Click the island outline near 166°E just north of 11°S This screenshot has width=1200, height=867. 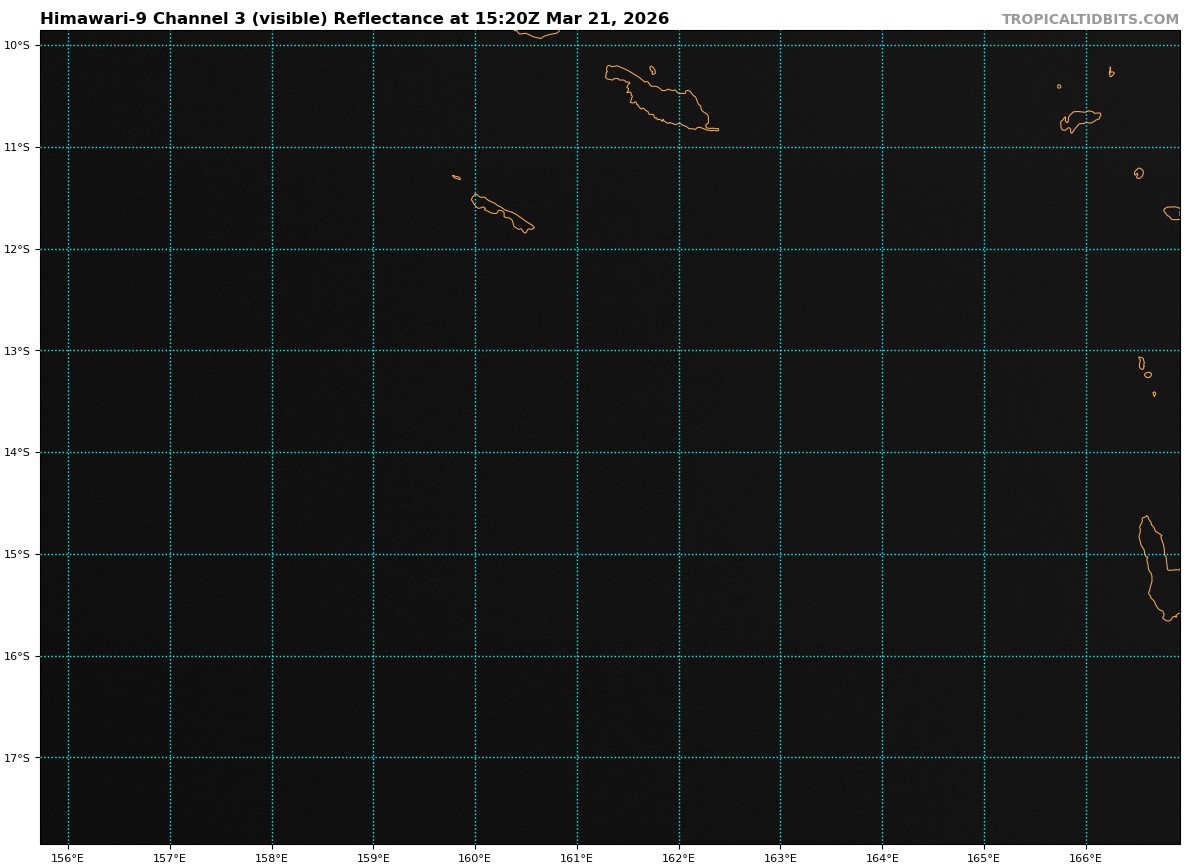coord(1080,120)
